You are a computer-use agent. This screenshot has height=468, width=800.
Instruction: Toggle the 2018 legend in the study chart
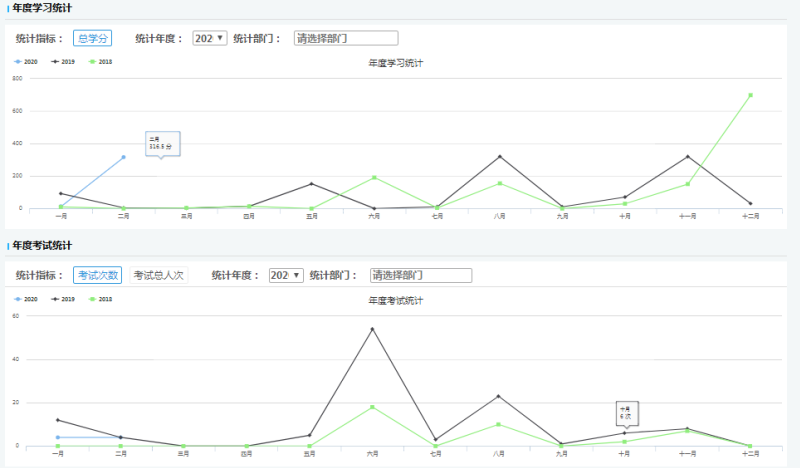pos(101,62)
